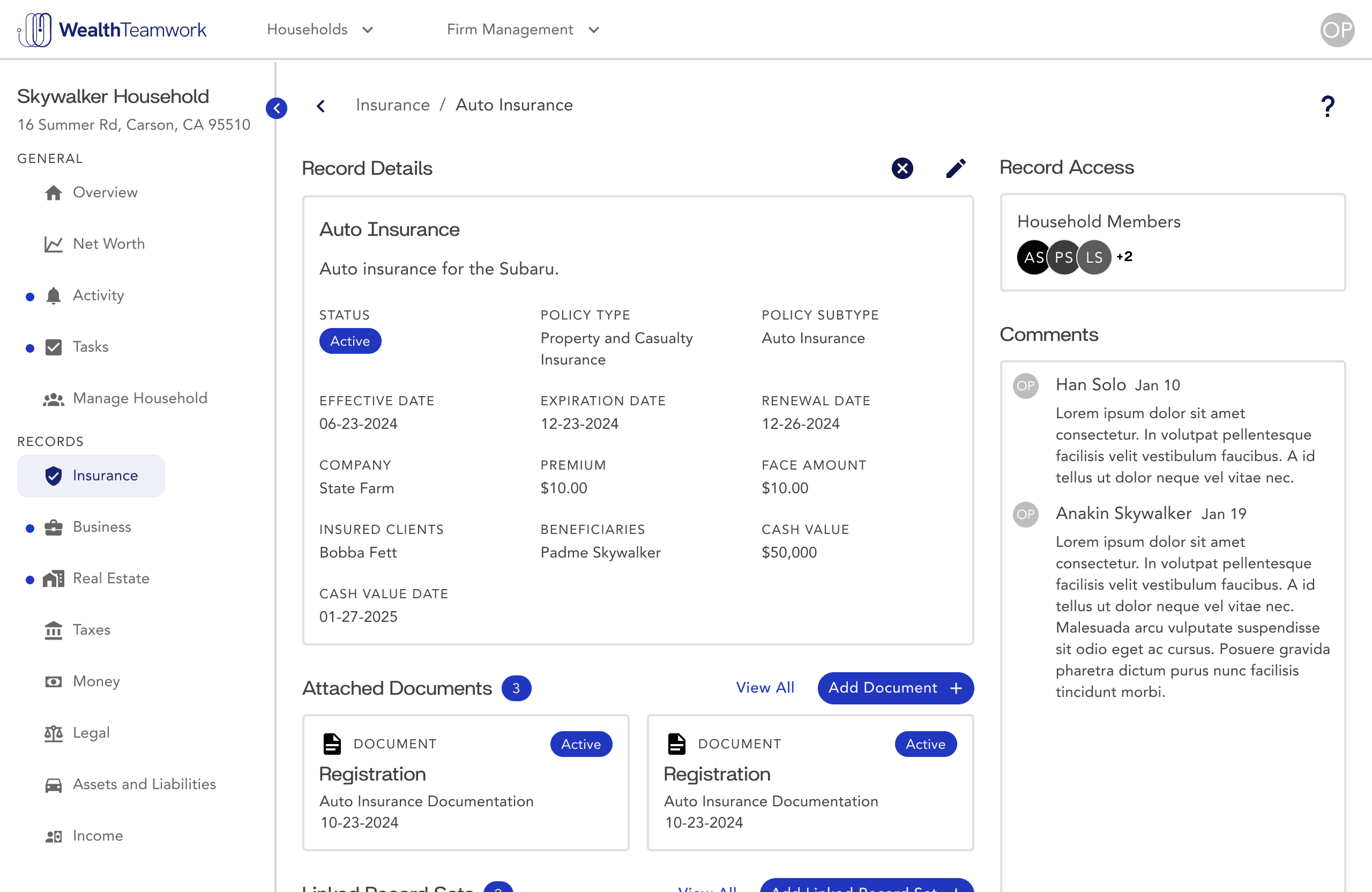The width and height of the screenshot is (1372, 892).
Task: Click the LS household member avatar
Action: click(1093, 257)
